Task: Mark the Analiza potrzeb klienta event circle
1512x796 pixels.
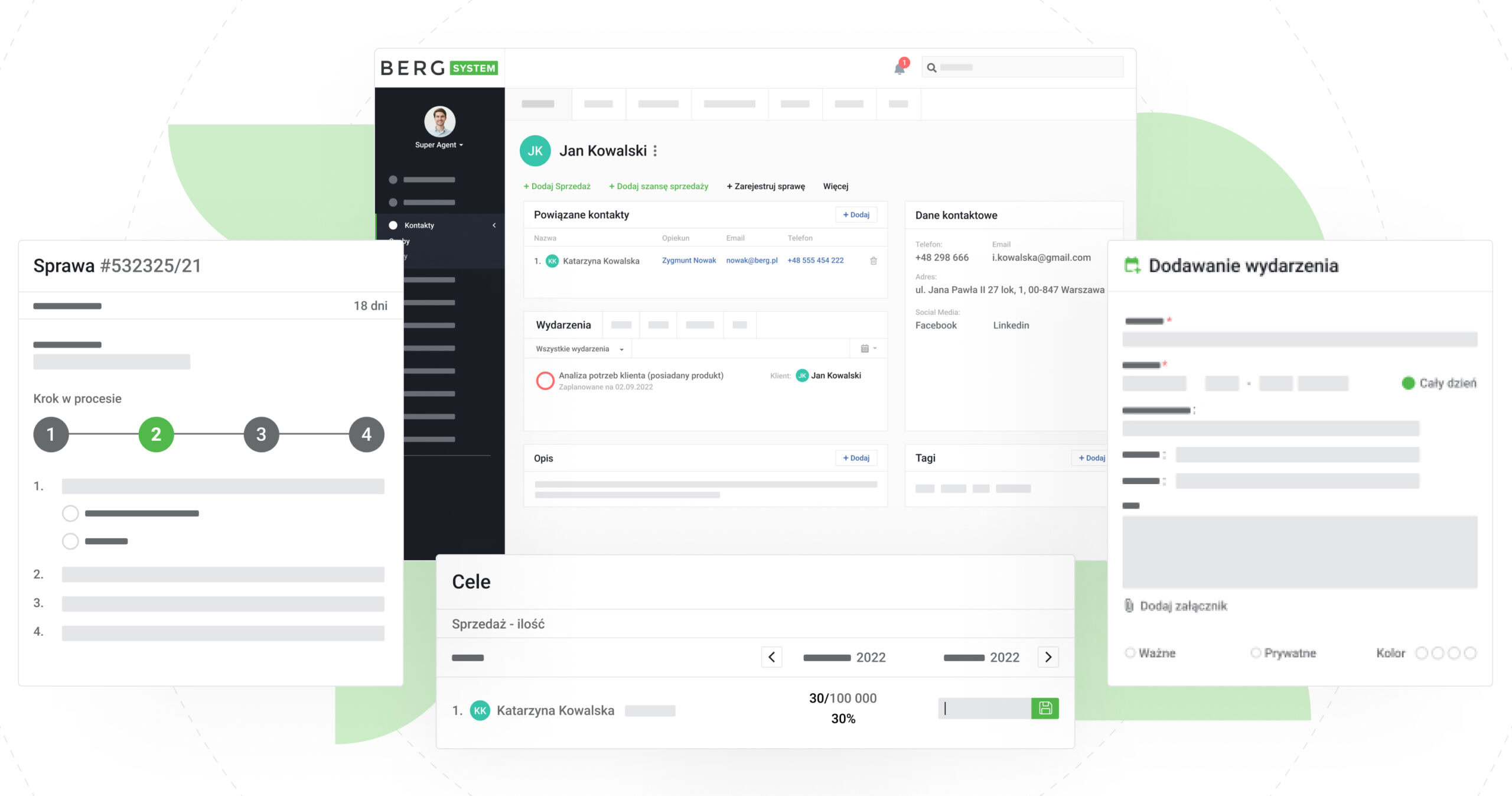Action: [x=545, y=380]
